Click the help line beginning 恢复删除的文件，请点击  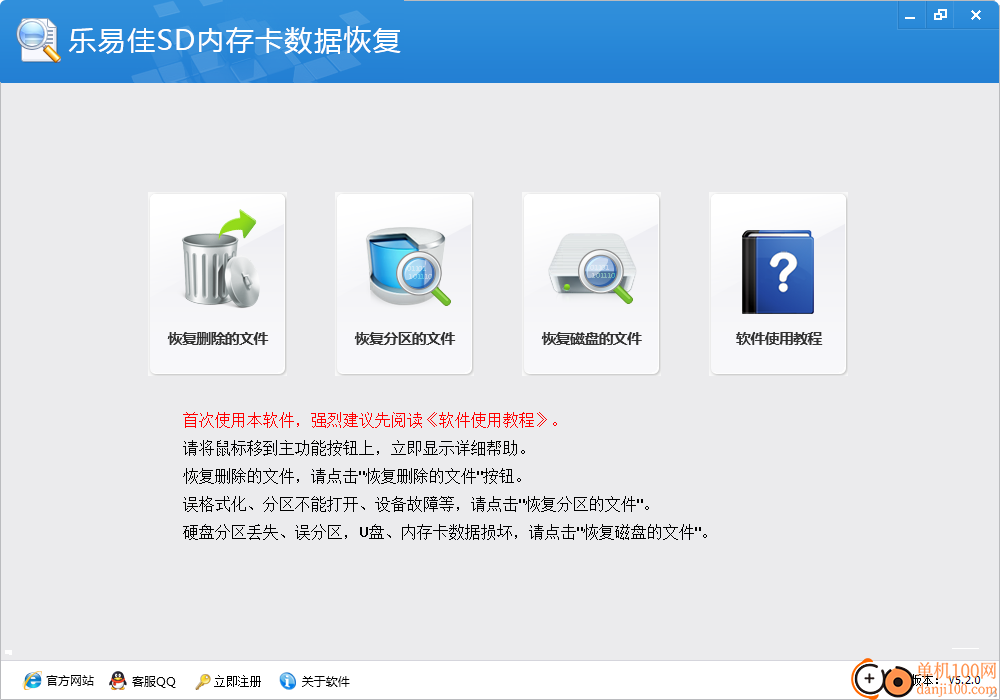click(353, 476)
